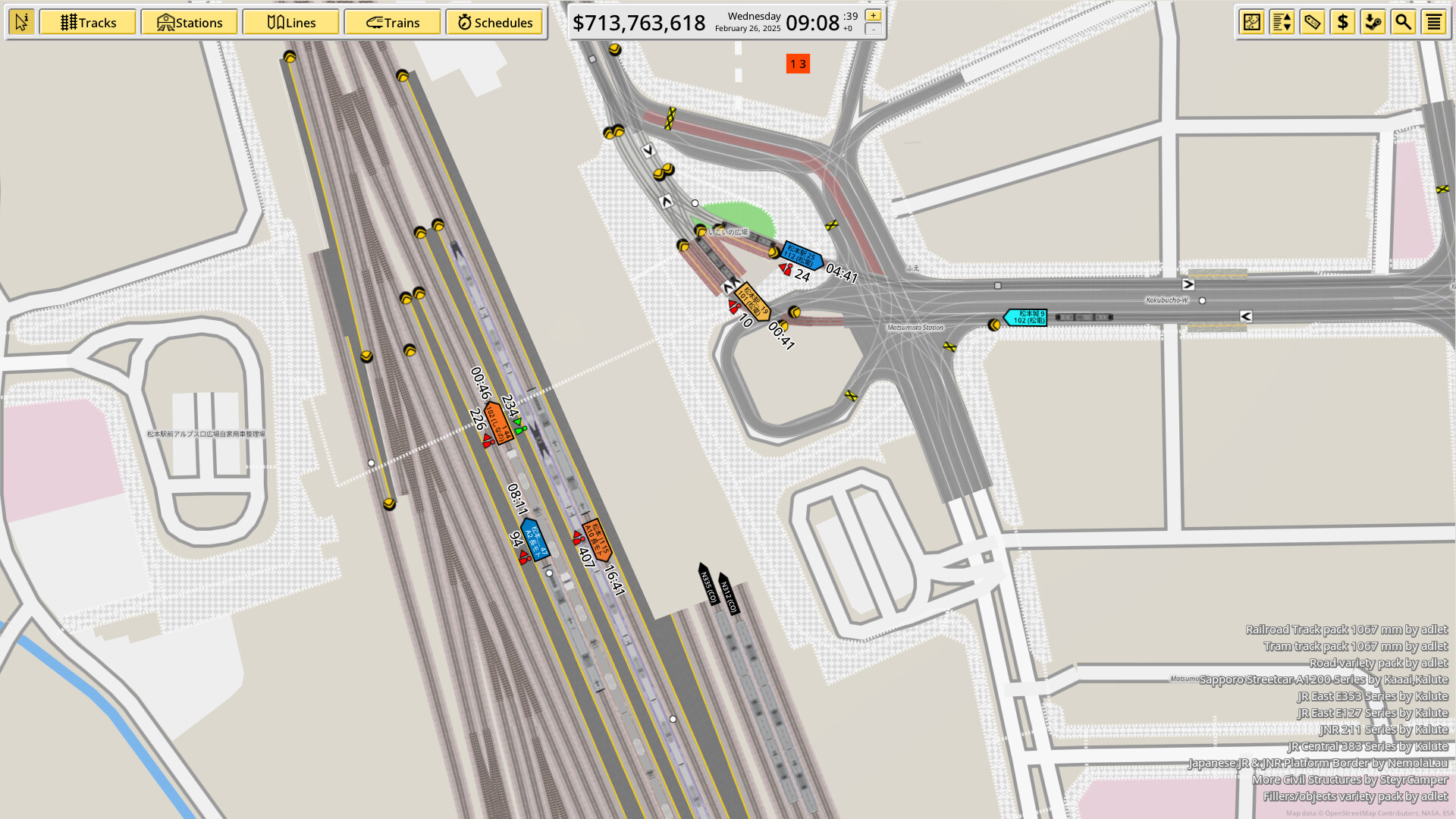Open the Stations tool
Screen dimensions: 1456x819
189,22
